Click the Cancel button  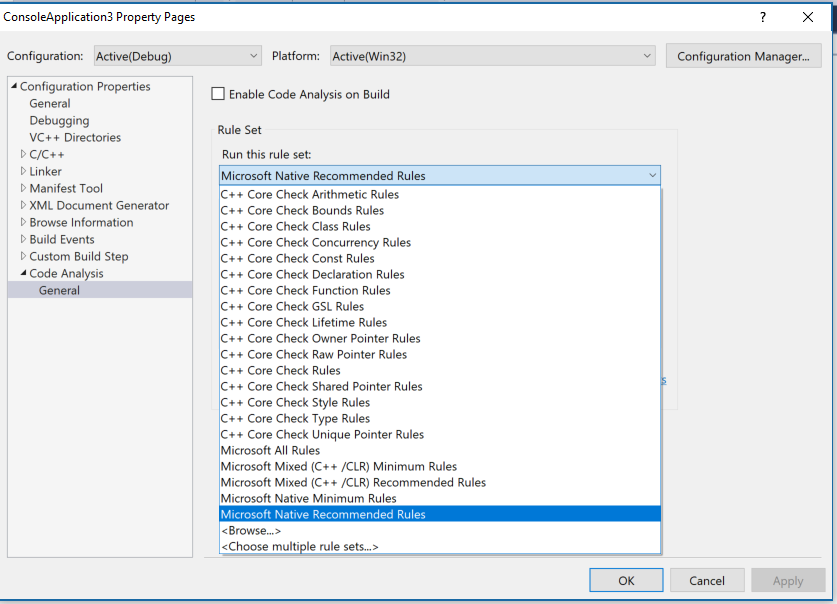[x=707, y=580]
